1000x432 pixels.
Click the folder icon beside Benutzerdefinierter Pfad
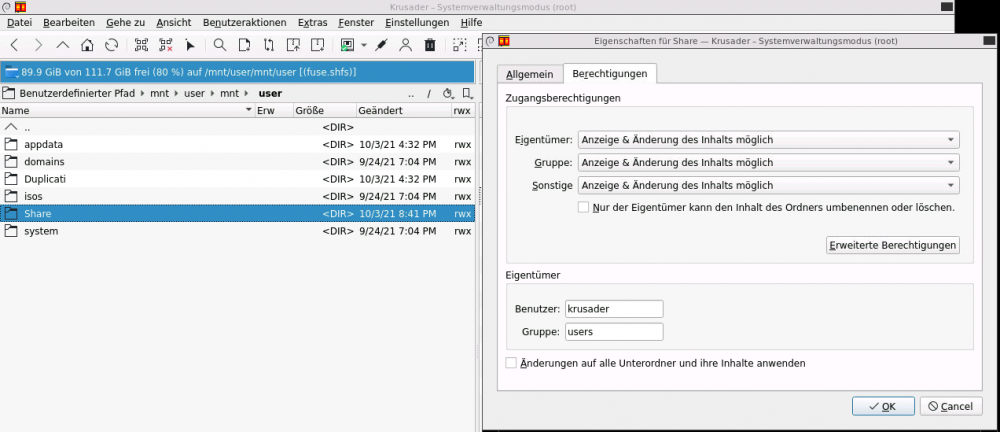pyautogui.click(x=8, y=93)
